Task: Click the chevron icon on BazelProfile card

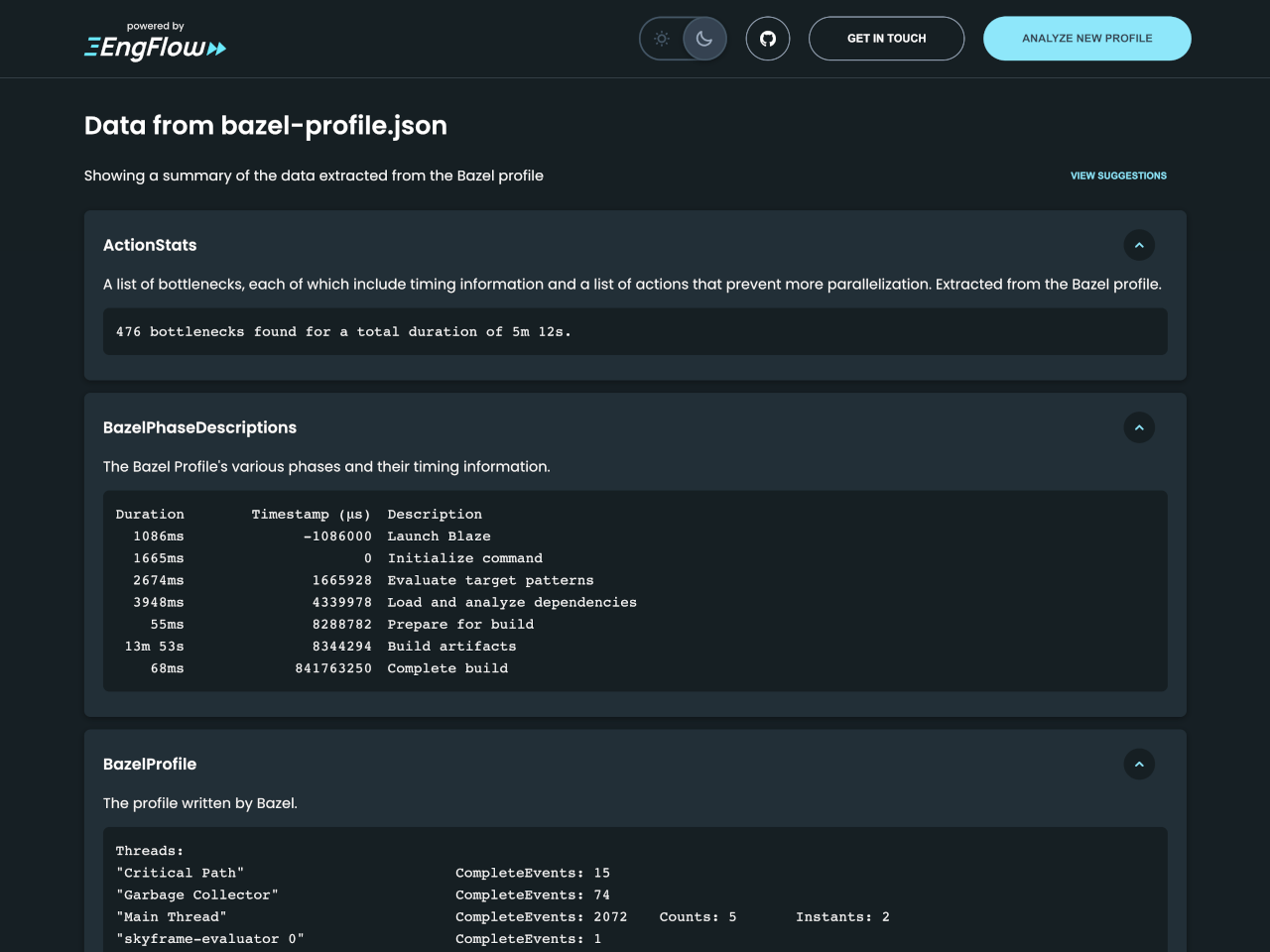Action: (x=1139, y=765)
